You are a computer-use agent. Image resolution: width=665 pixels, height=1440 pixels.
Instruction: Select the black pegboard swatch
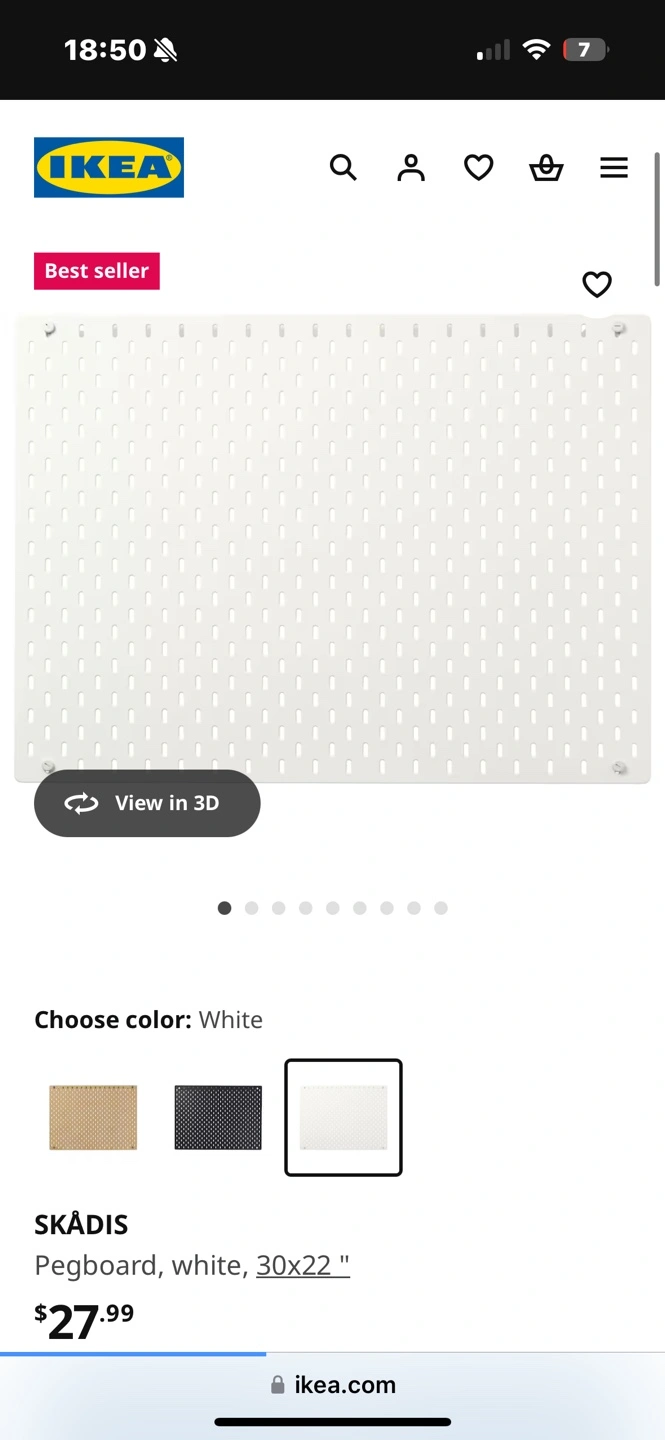pyautogui.click(x=218, y=1117)
